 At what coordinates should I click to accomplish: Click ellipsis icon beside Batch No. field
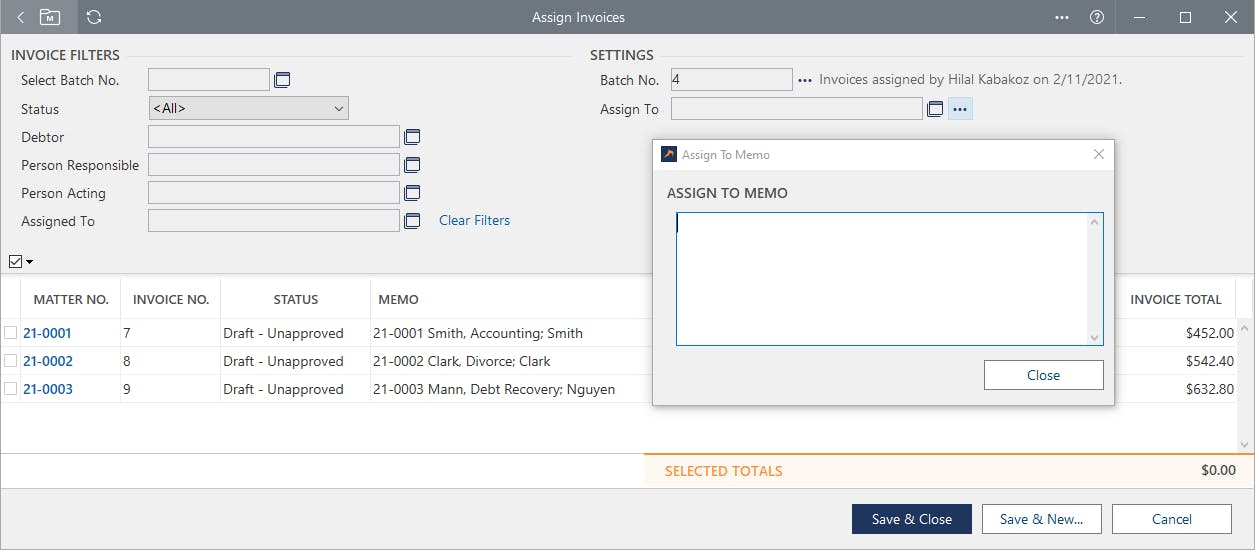coord(805,80)
